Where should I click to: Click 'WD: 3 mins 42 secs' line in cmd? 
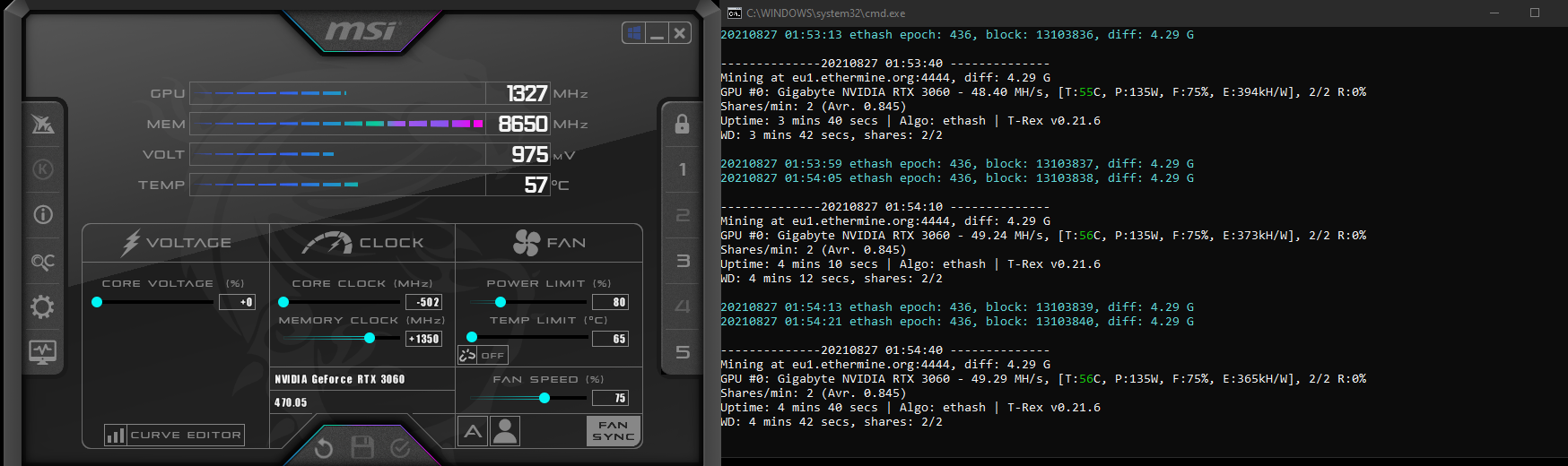pyautogui.click(x=832, y=135)
